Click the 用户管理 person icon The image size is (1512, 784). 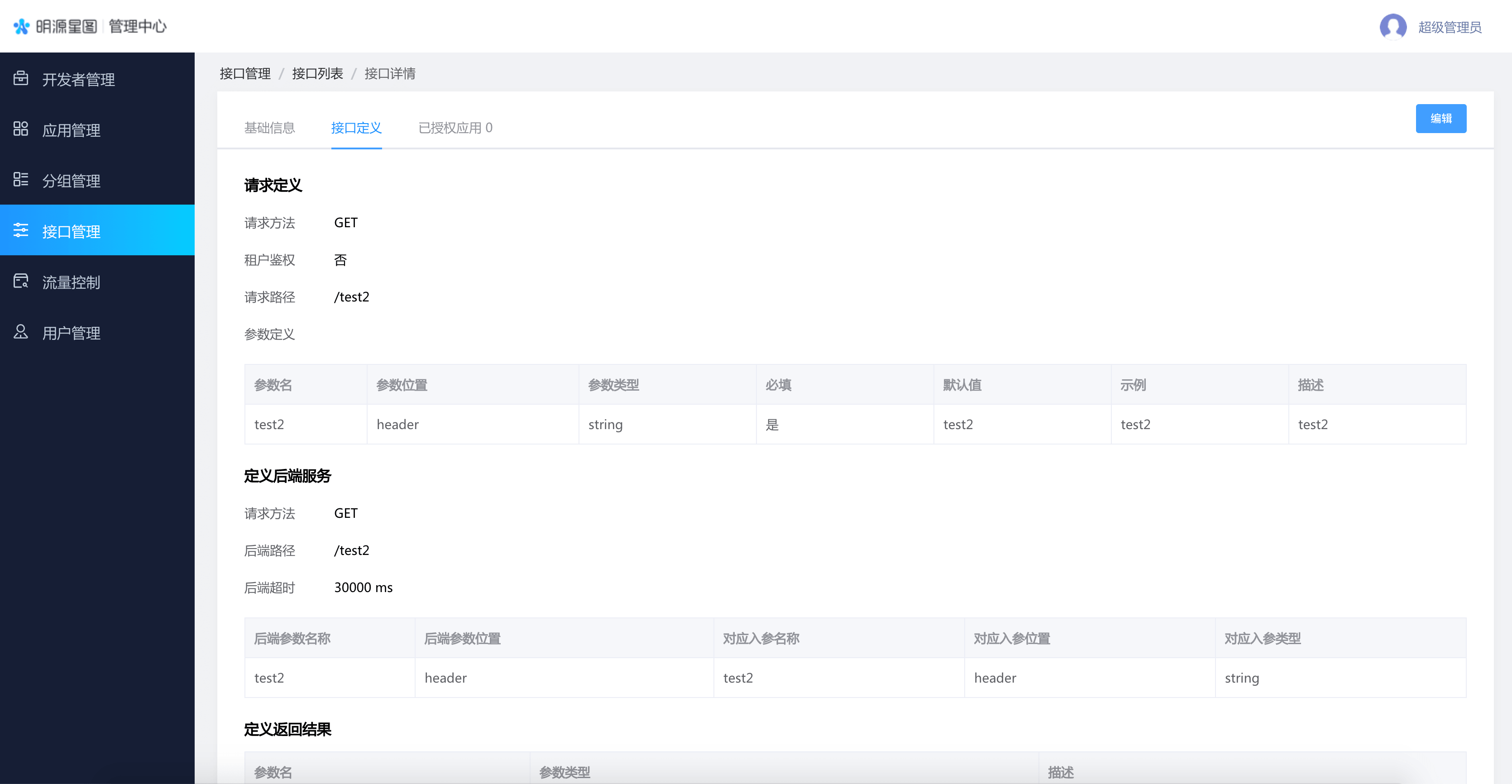pos(20,331)
